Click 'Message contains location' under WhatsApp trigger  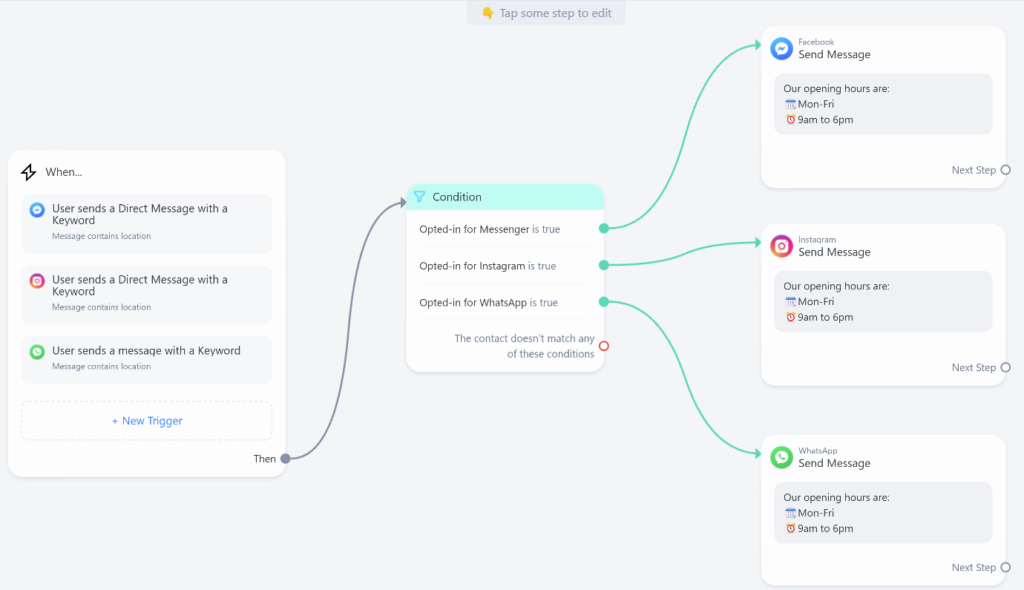101,367
